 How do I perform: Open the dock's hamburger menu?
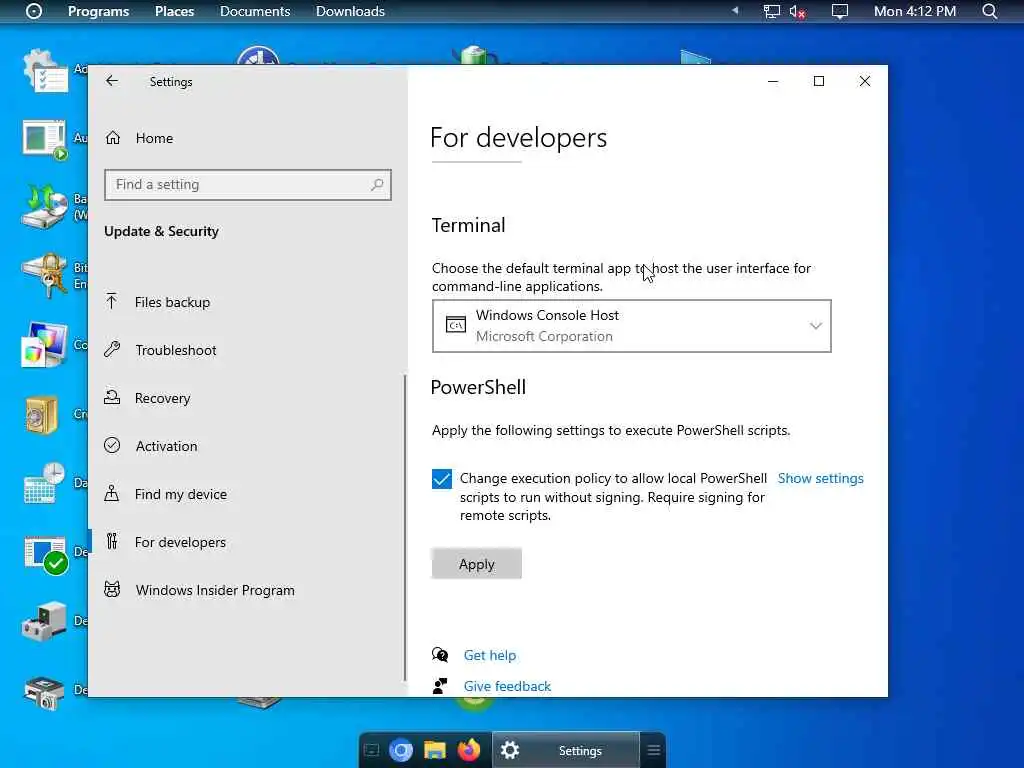pyautogui.click(x=653, y=750)
